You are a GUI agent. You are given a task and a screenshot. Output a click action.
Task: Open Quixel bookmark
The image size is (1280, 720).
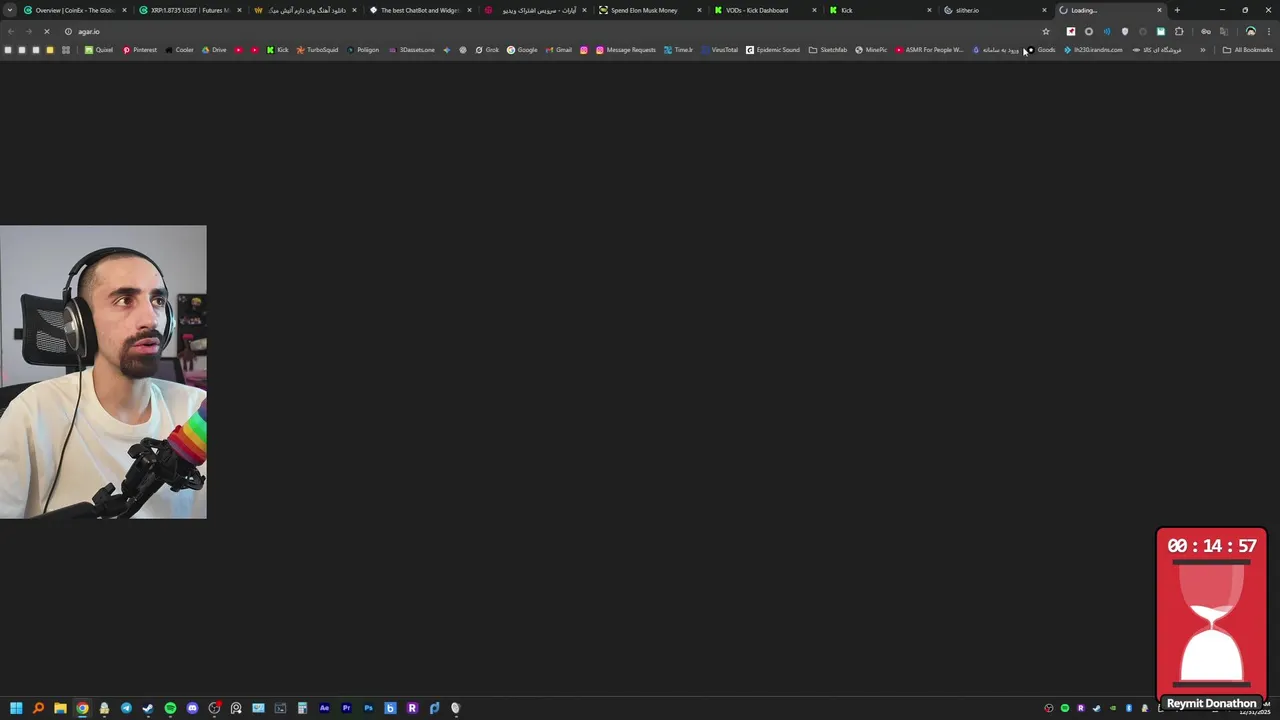(x=99, y=50)
